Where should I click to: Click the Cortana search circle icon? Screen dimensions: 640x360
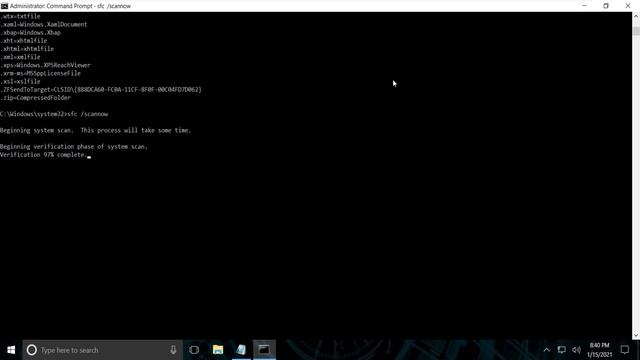click(32, 350)
